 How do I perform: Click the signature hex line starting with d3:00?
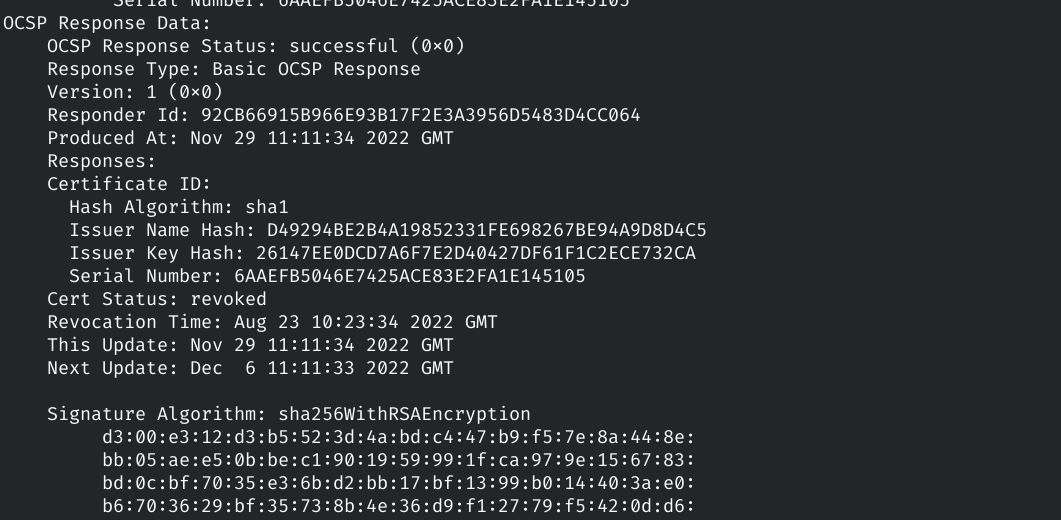tap(398, 437)
